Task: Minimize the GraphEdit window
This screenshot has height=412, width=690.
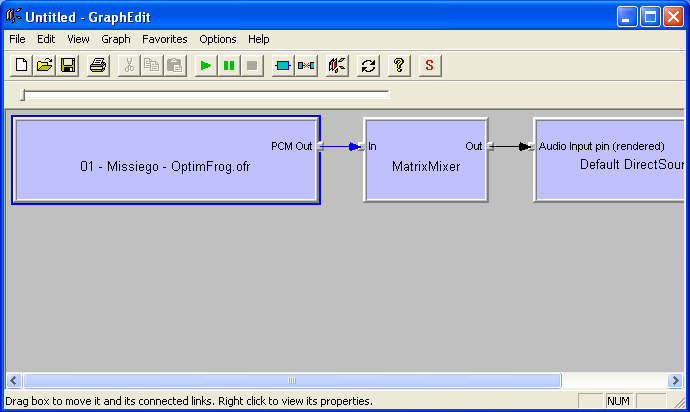Action: [x=627, y=17]
